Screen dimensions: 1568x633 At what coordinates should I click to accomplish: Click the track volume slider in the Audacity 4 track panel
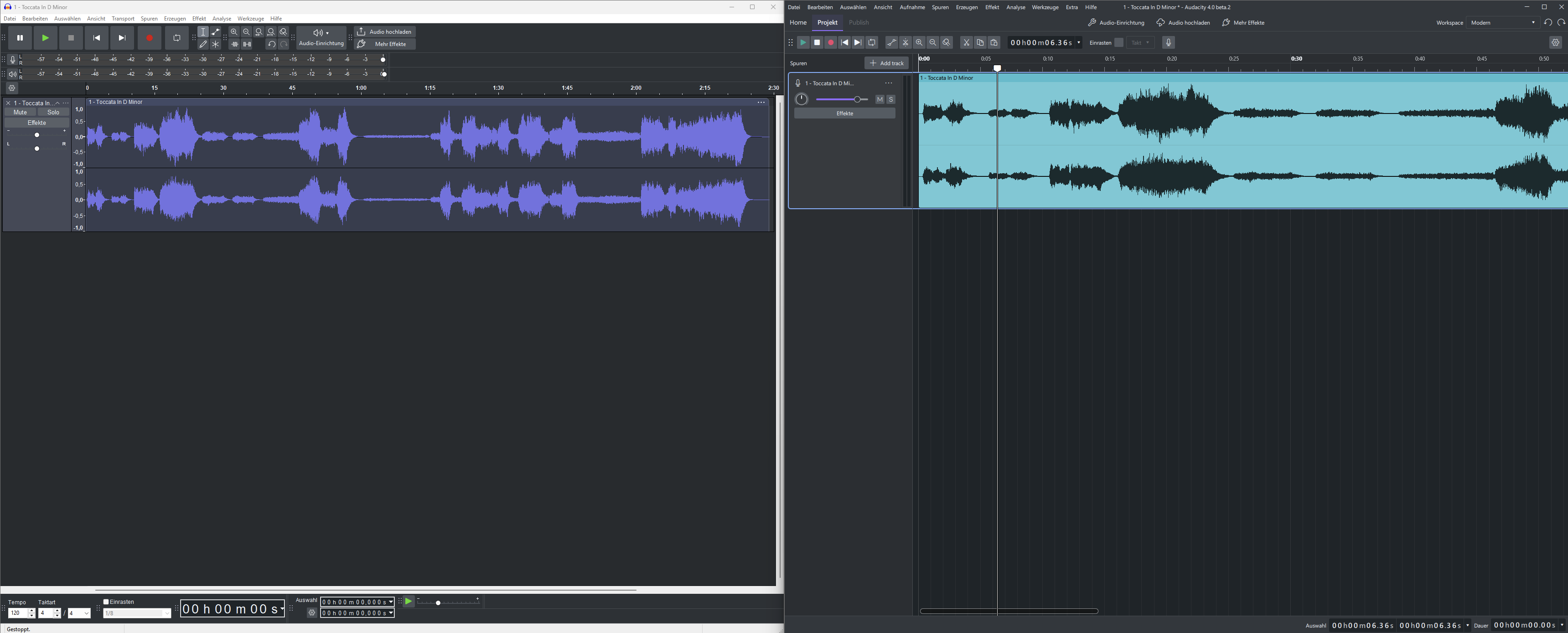click(842, 99)
